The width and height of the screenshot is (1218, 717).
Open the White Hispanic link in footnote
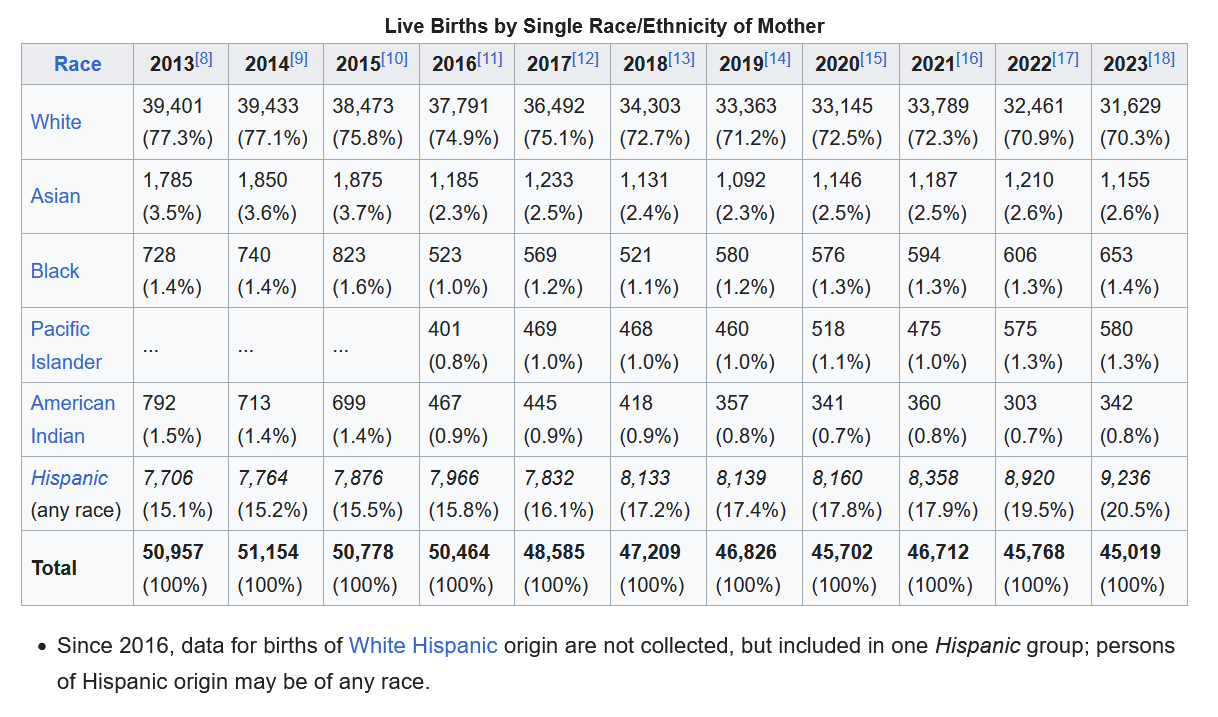423,646
